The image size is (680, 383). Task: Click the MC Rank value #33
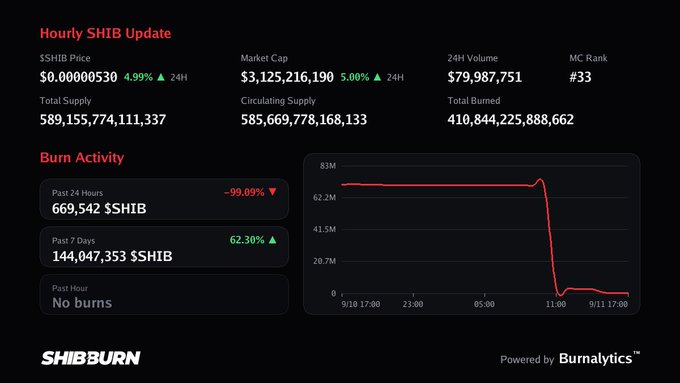[x=580, y=77]
